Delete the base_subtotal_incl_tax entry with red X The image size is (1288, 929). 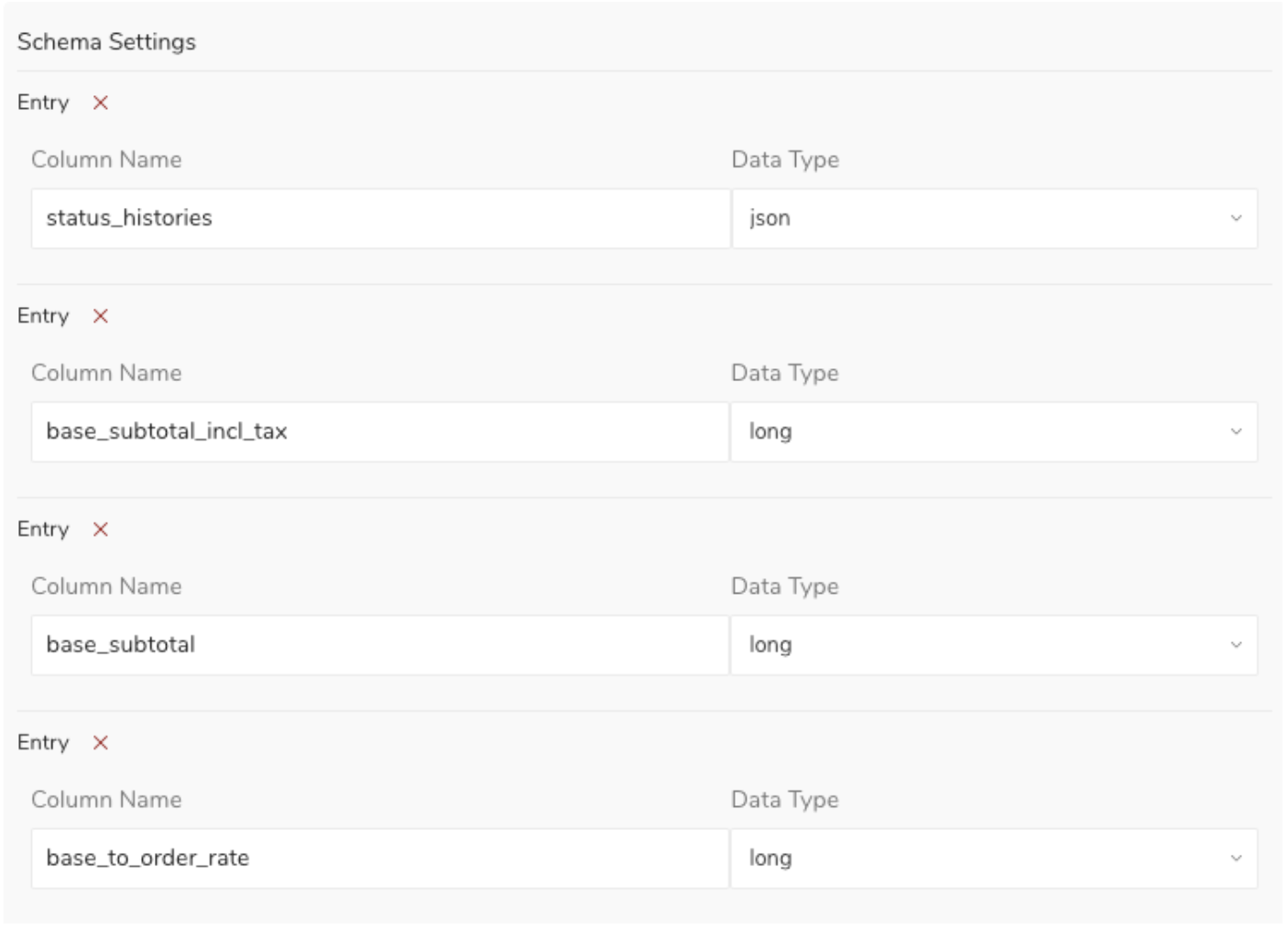101,316
